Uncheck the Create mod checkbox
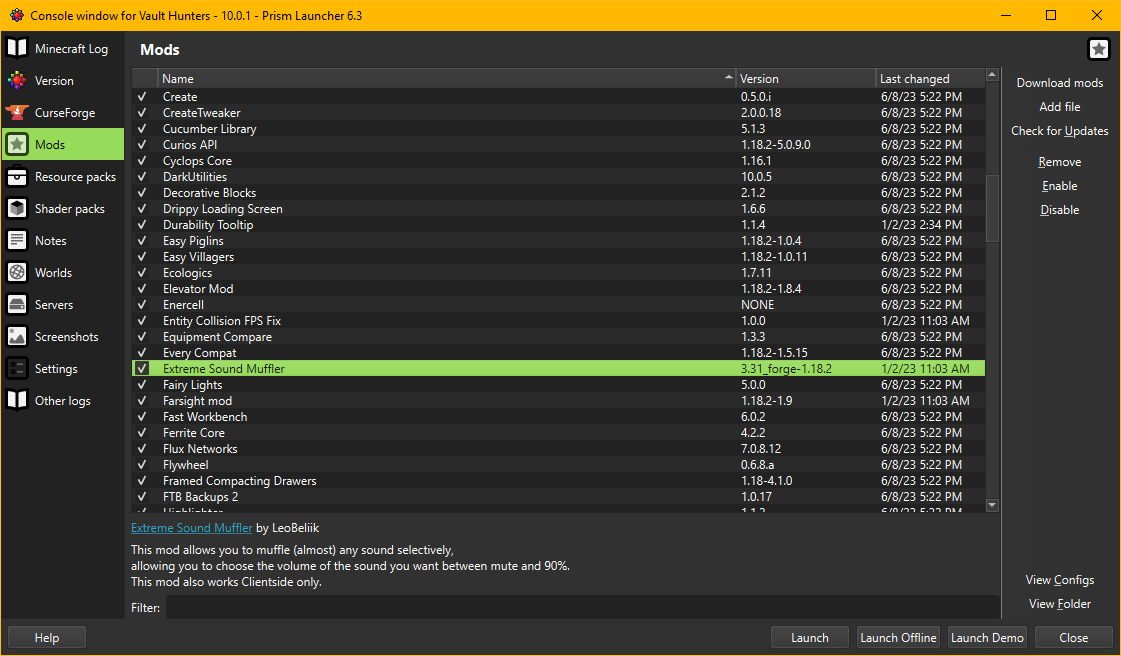Viewport: 1121px width, 656px height. click(x=141, y=96)
